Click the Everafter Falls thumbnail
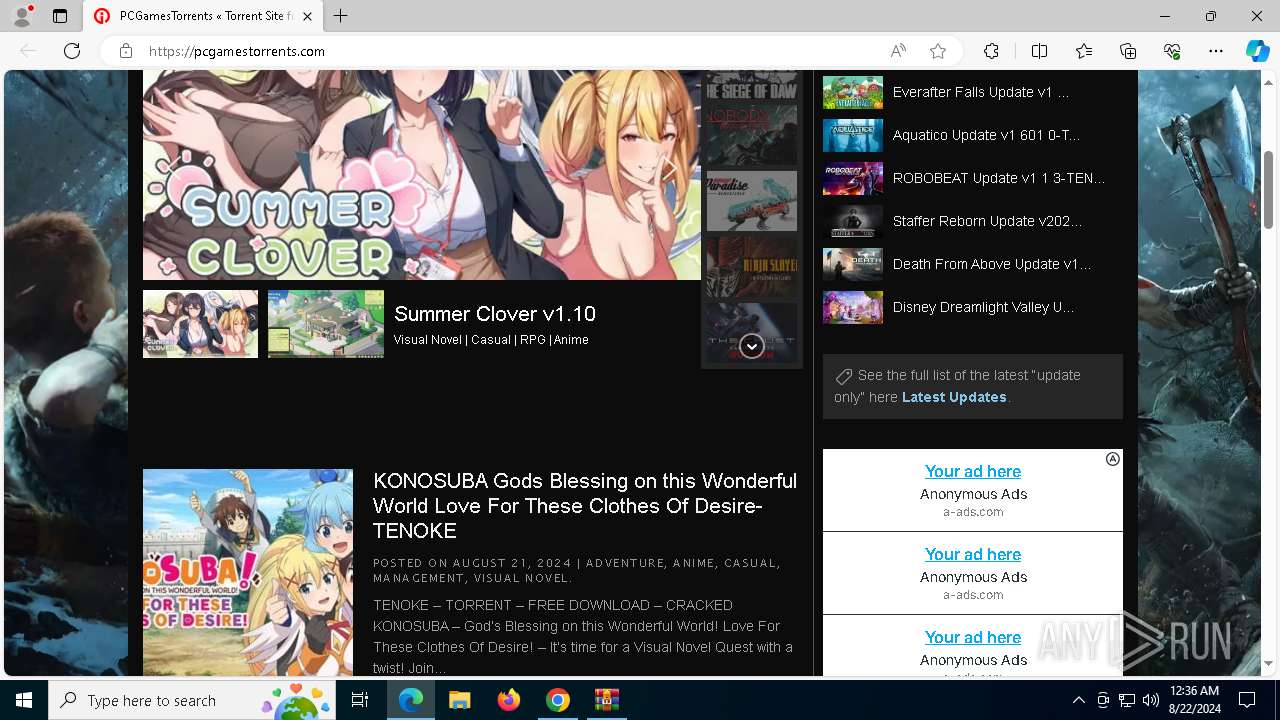The height and width of the screenshot is (720, 1280). (x=852, y=92)
